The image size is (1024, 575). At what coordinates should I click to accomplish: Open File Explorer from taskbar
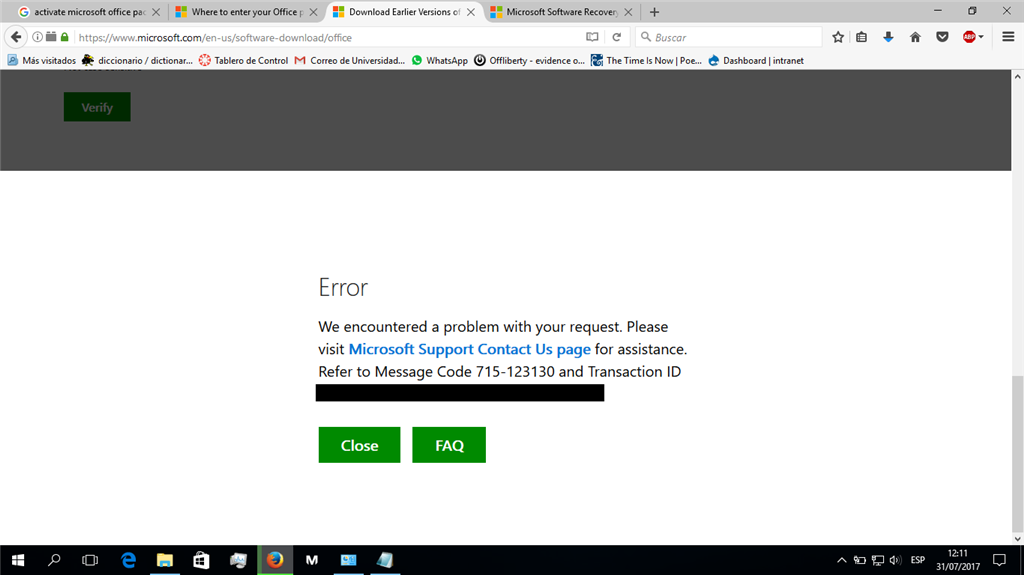[x=165, y=560]
